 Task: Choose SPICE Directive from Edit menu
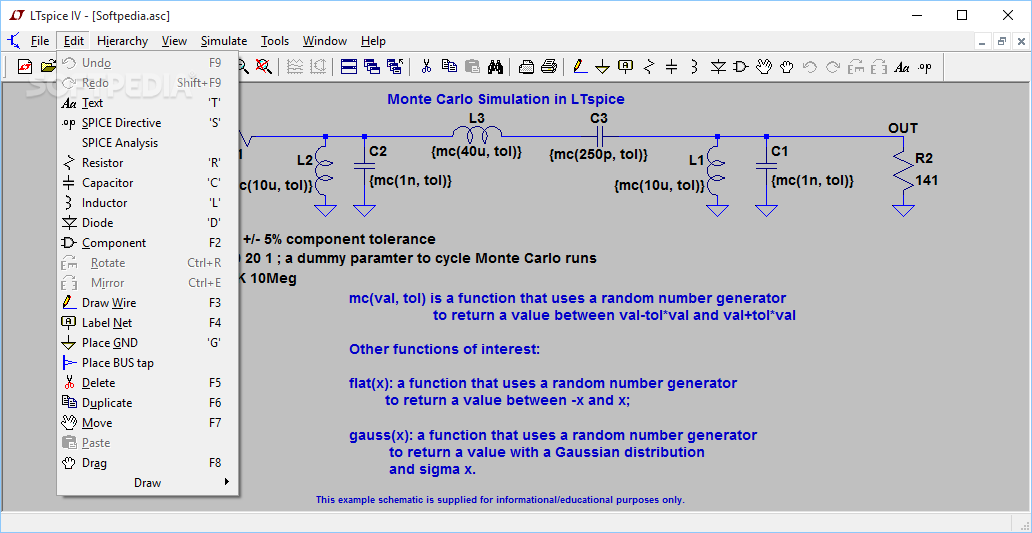(147, 123)
